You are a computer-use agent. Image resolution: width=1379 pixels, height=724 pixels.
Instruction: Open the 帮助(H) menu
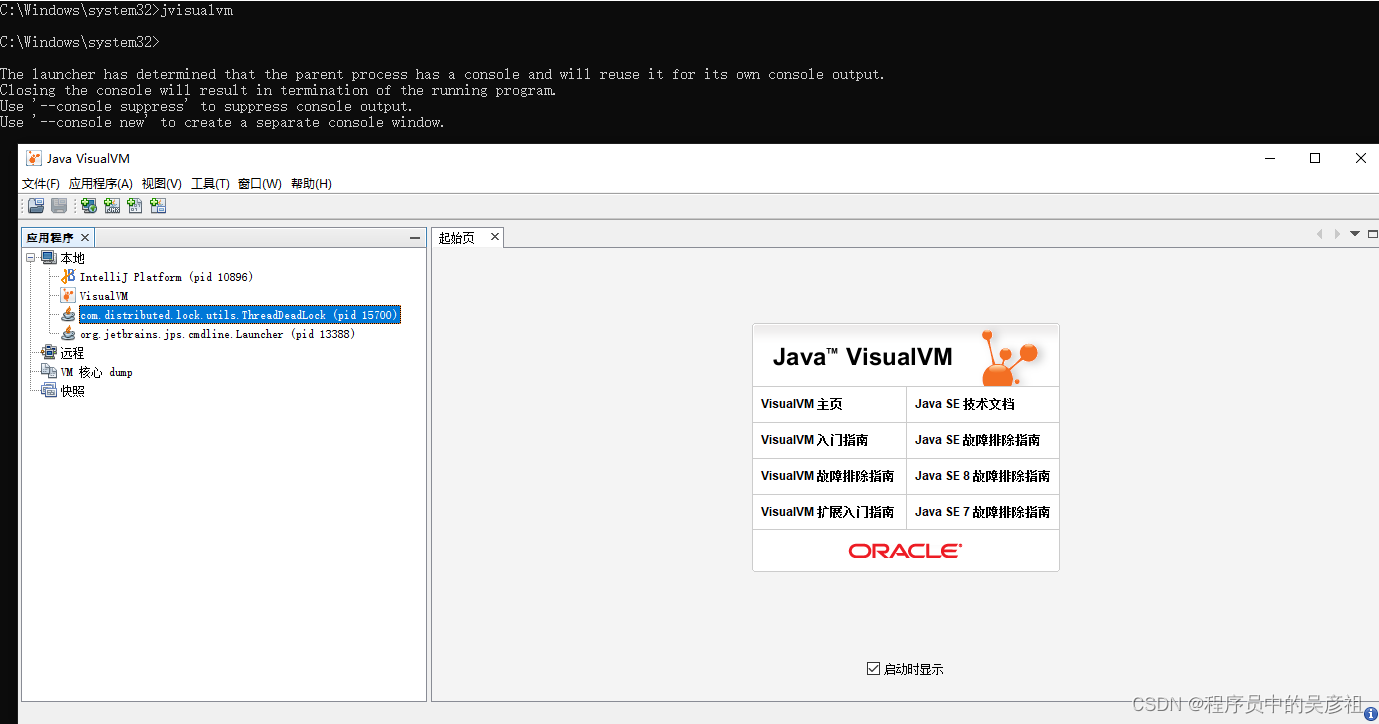[311, 183]
